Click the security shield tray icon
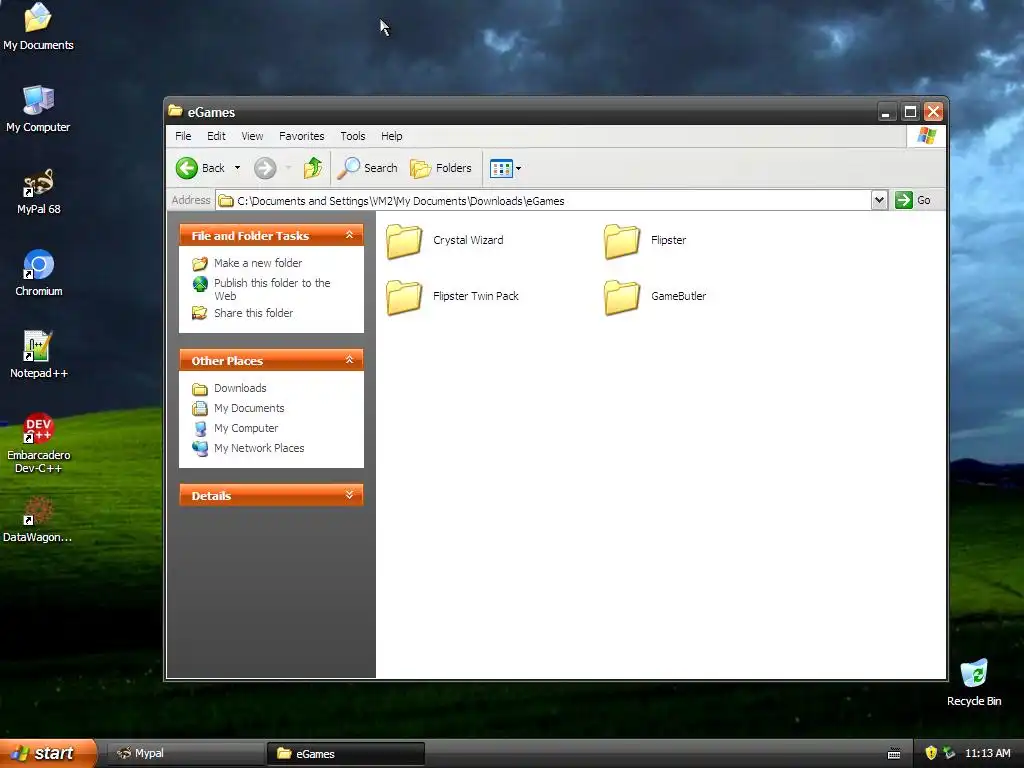The width and height of the screenshot is (1024, 768). (931, 753)
